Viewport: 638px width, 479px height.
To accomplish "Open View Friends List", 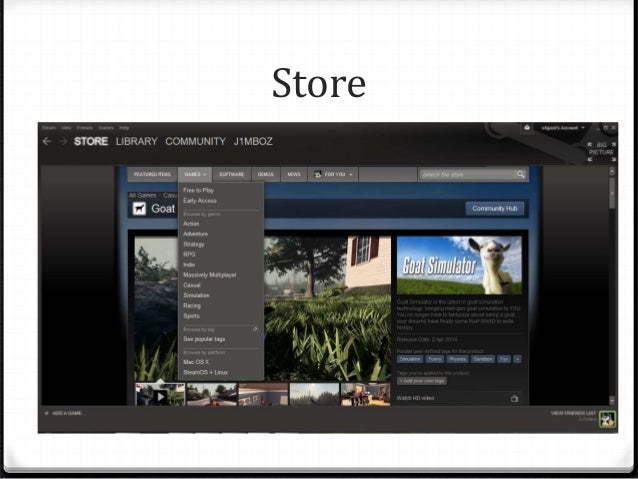I will click(x=573, y=413).
